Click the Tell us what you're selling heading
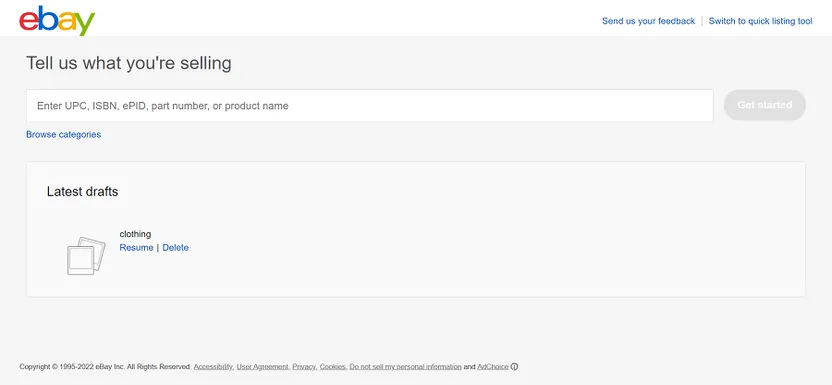 [129, 64]
